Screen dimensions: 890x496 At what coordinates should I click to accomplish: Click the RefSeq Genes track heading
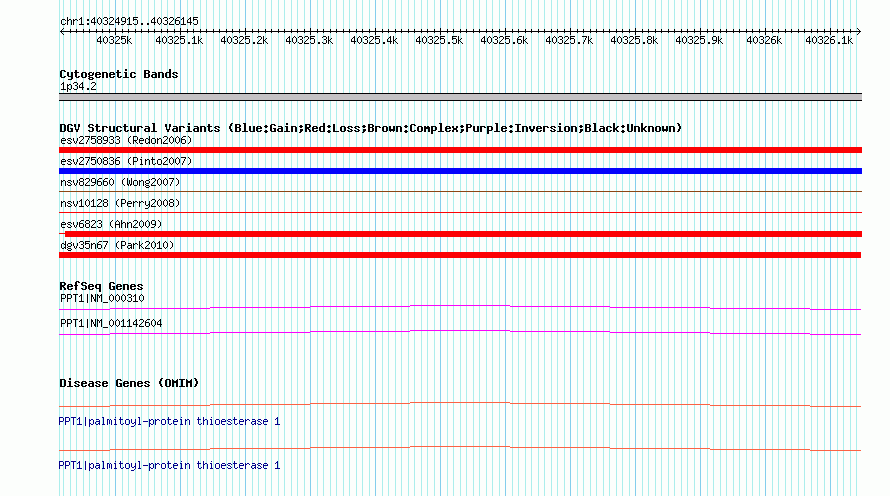point(101,287)
